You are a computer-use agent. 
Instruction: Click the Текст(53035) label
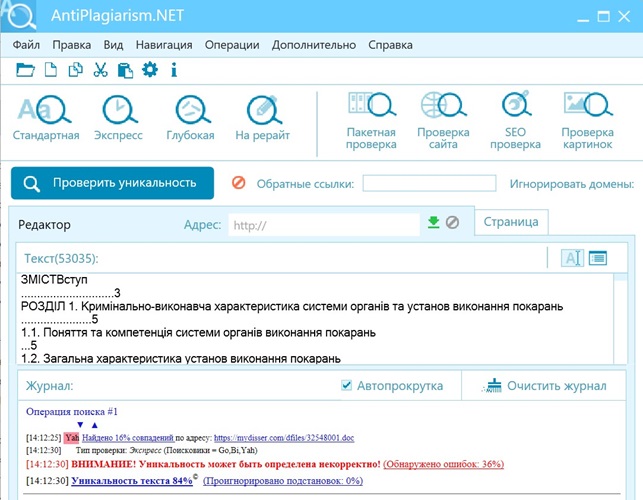(61, 258)
